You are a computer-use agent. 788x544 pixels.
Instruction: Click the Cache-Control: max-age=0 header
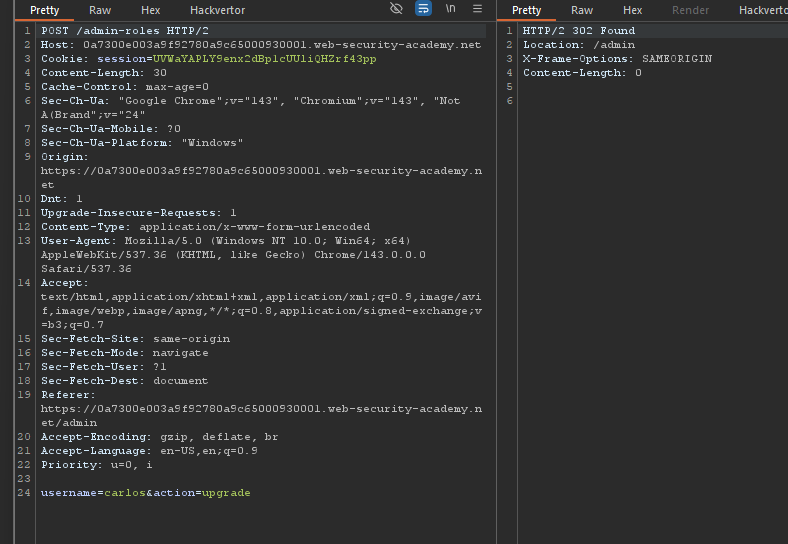pos(125,87)
